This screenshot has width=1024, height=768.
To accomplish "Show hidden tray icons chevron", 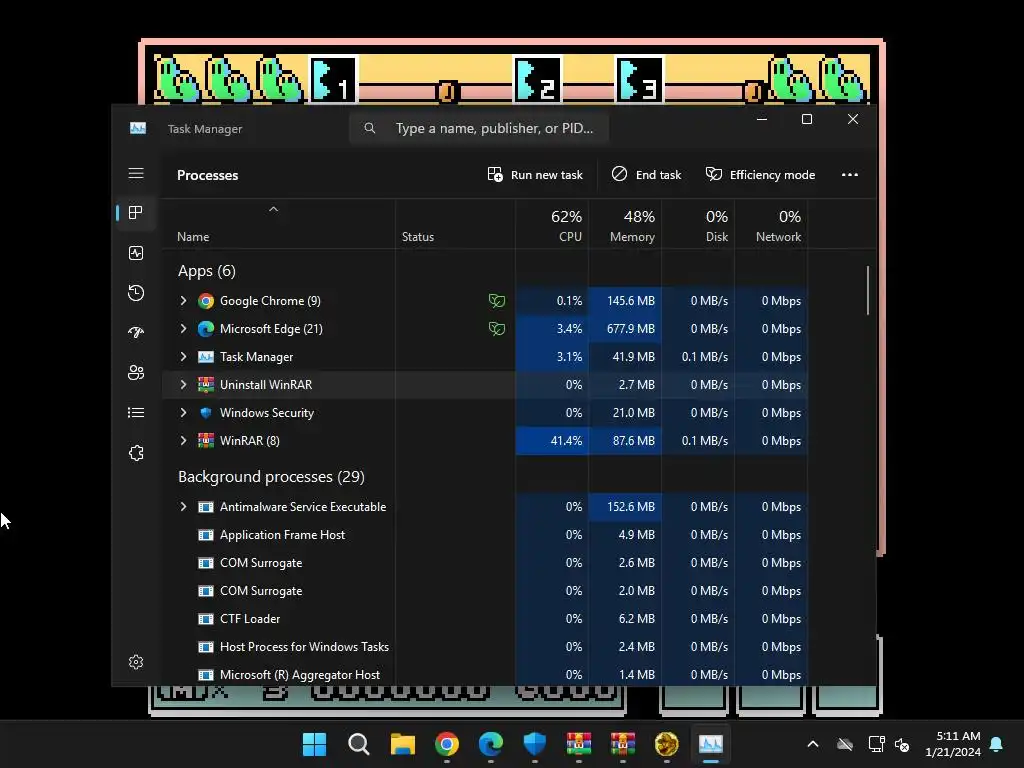I will pyautogui.click(x=813, y=744).
